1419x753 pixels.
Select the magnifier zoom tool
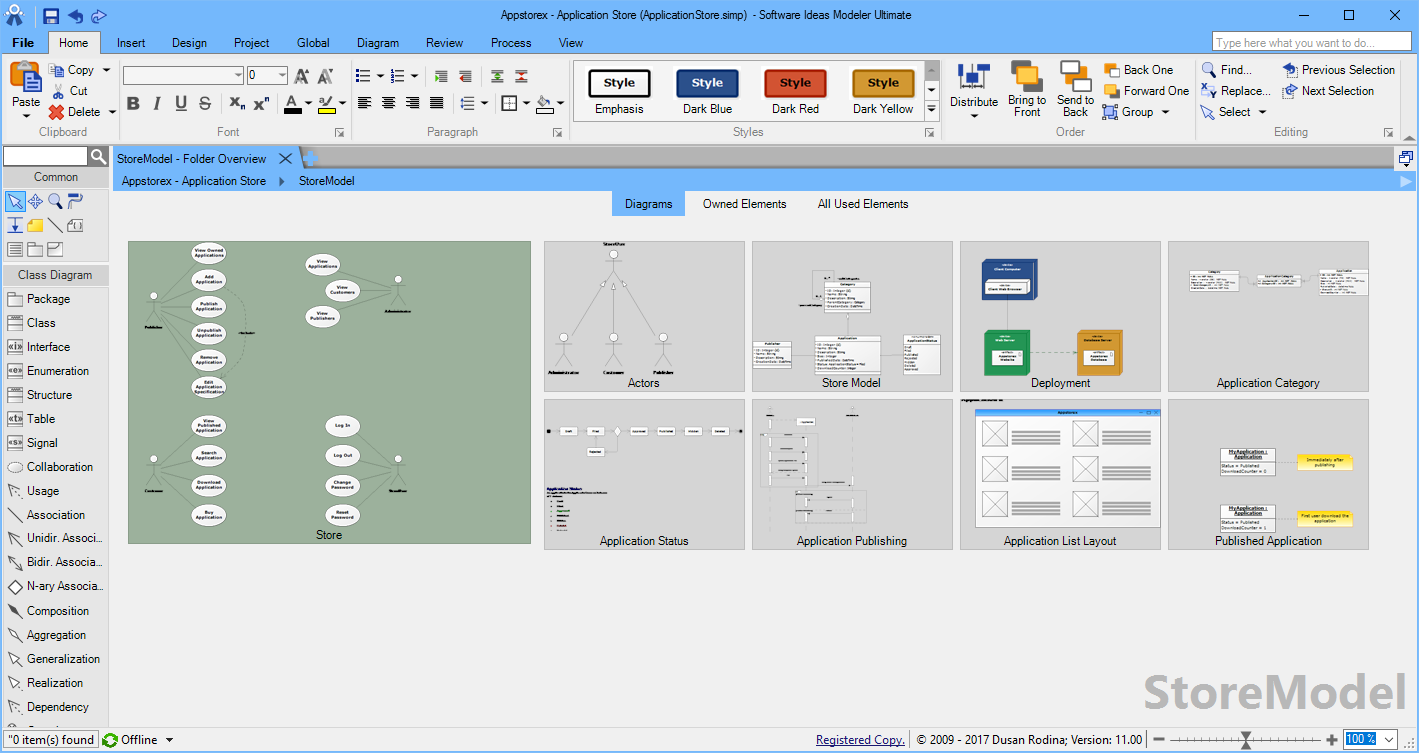coord(55,201)
